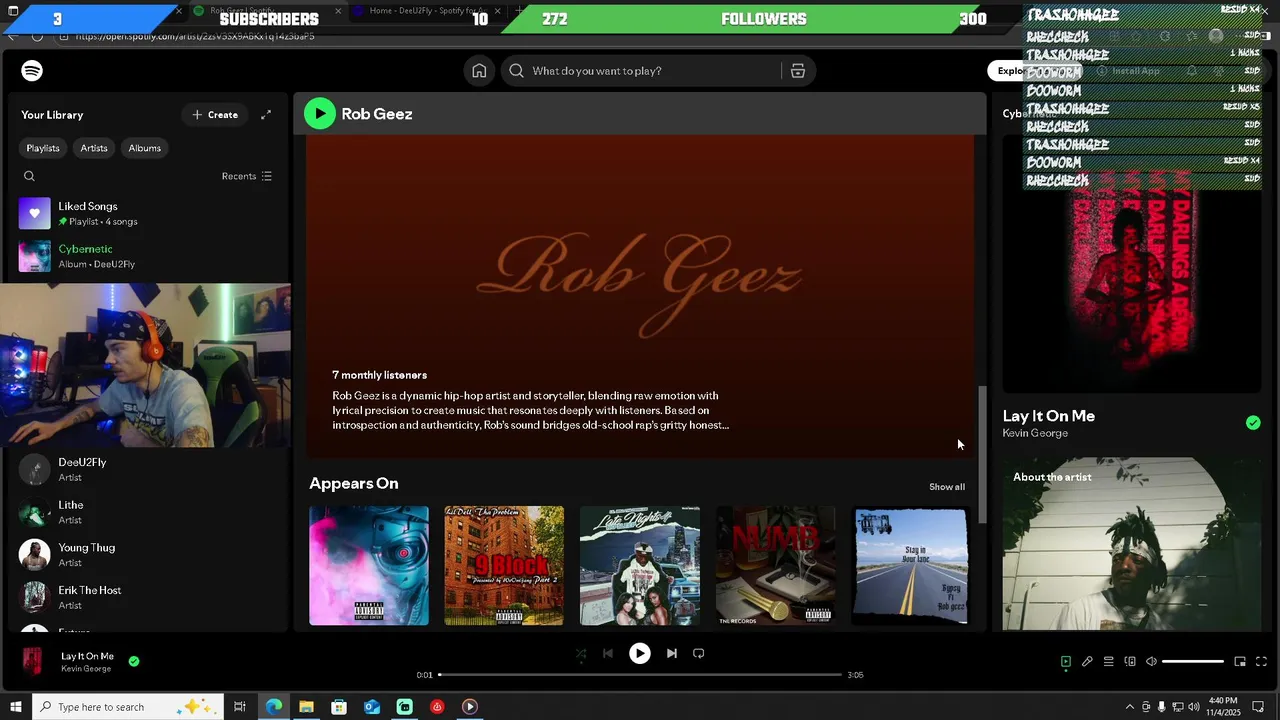Viewport: 1280px width, 720px height.
Task: Filter library by Artists
Action: pyautogui.click(x=94, y=148)
